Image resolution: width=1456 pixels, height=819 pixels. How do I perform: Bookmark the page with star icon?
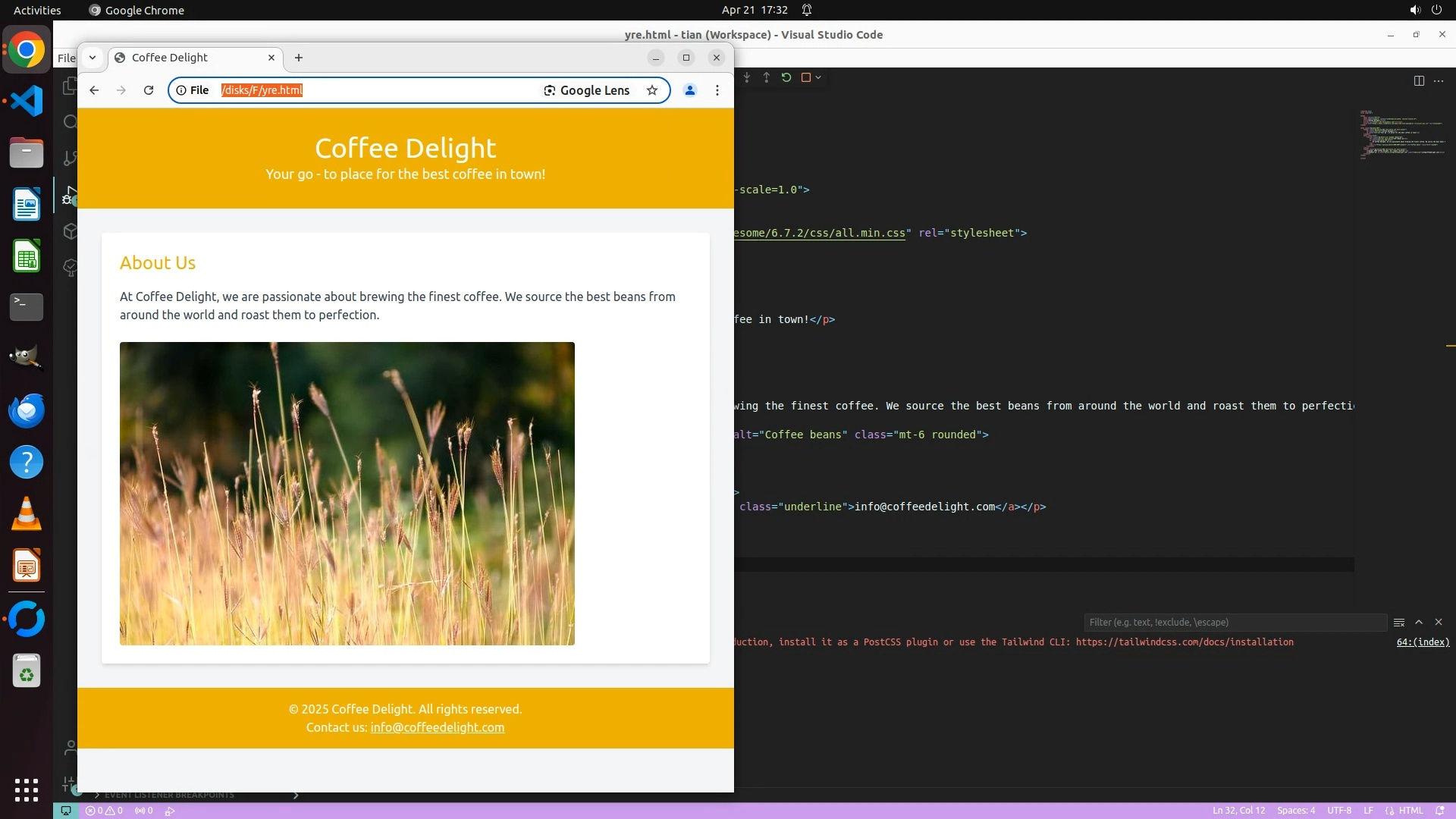coord(652,90)
